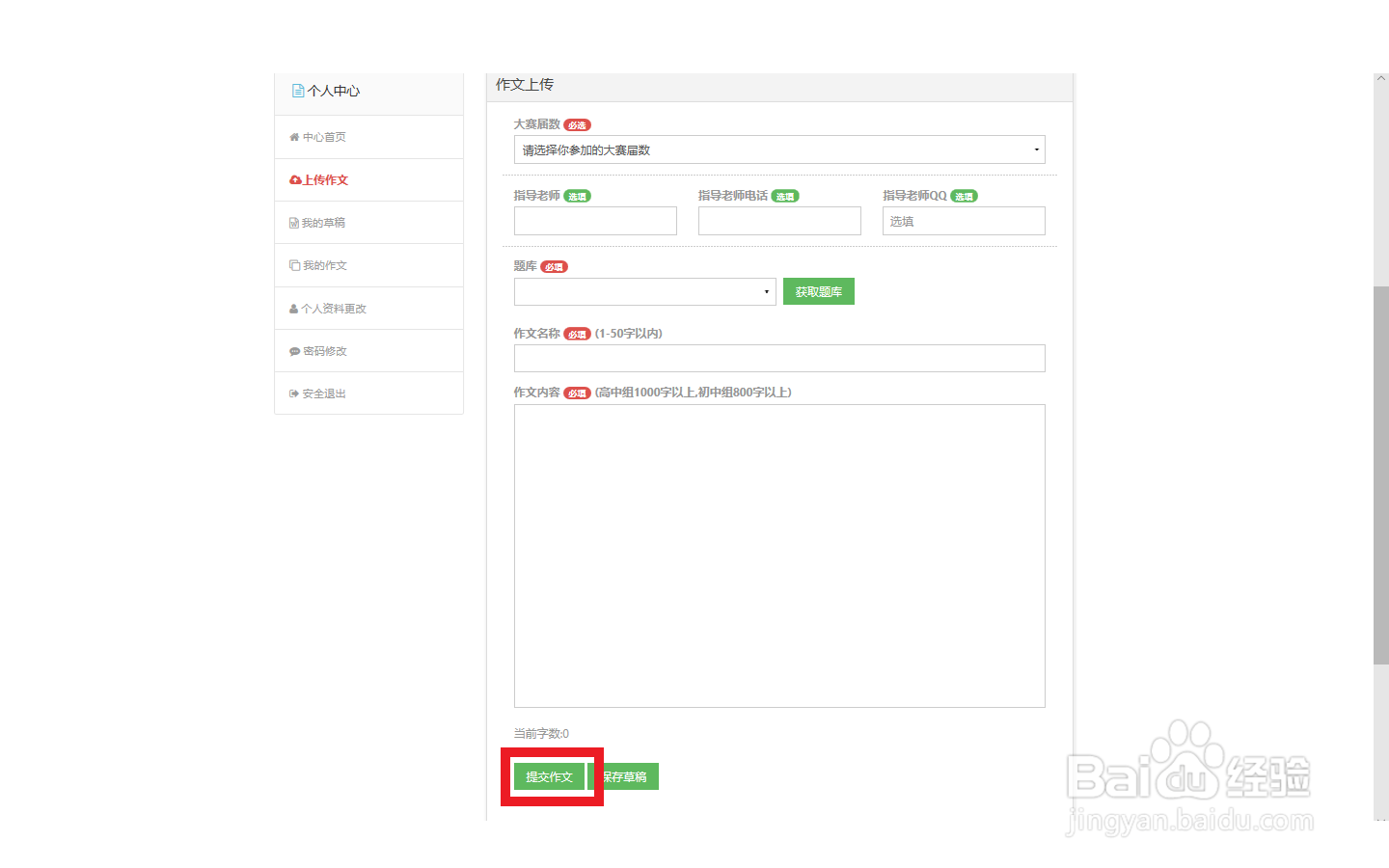Click the speech bubble icon beside 密码修改
Image resolution: width=1389 pixels, height=868 pixels.
[294, 350]
